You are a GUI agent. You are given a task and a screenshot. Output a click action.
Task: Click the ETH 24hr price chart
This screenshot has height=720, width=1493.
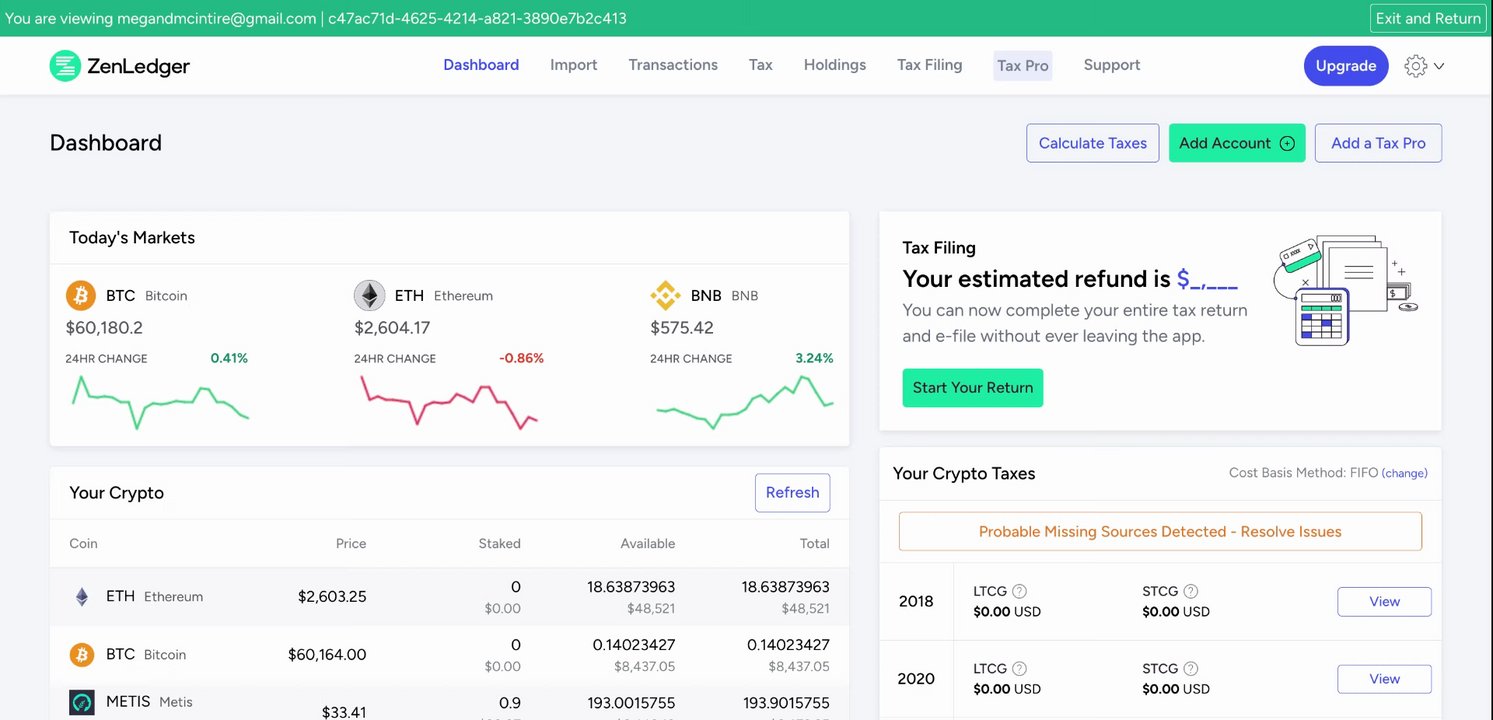click(x=449, y=402)
